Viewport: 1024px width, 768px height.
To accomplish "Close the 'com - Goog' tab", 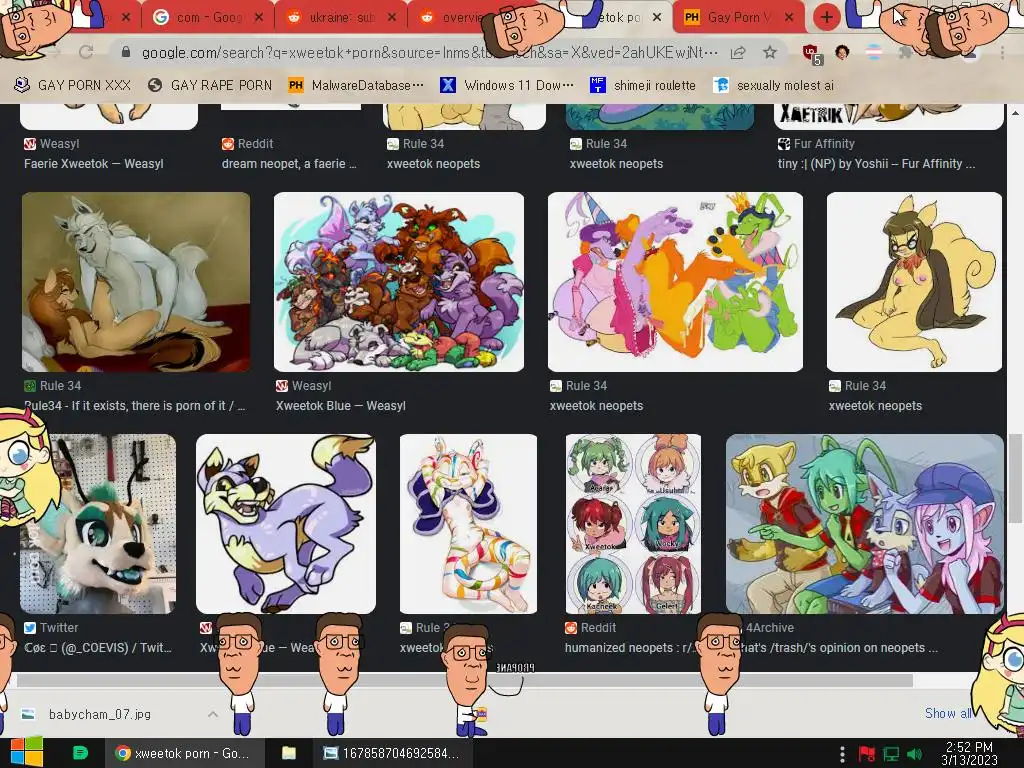I will click(259, 18).
